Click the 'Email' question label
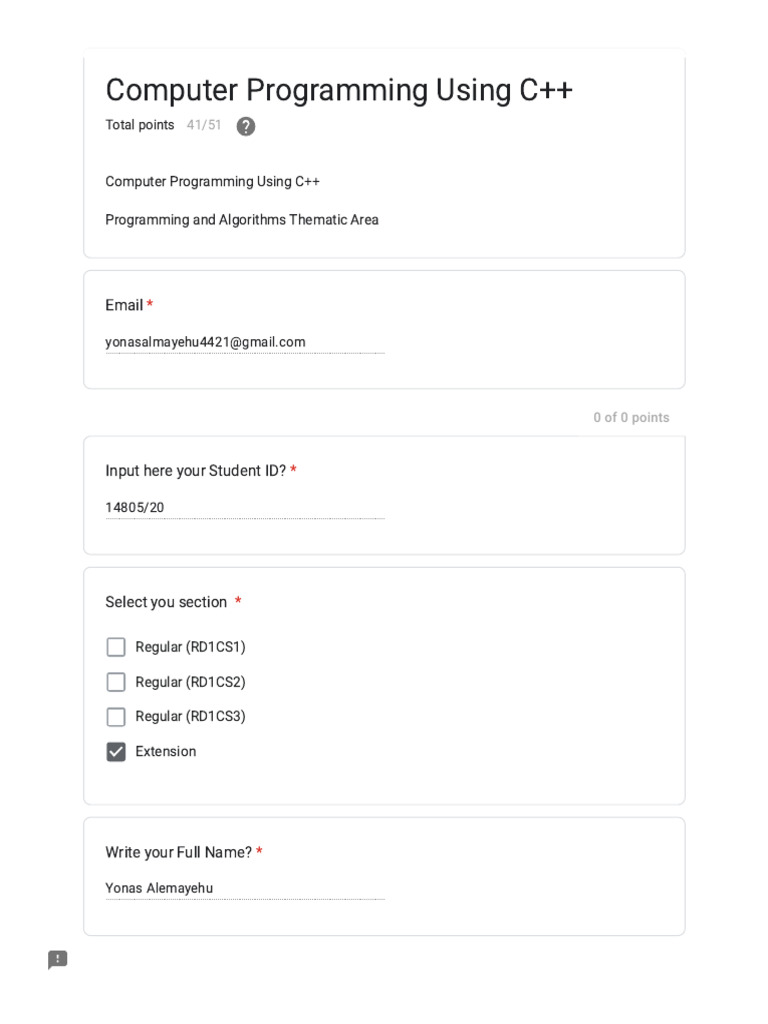 [x=124, y=305]
